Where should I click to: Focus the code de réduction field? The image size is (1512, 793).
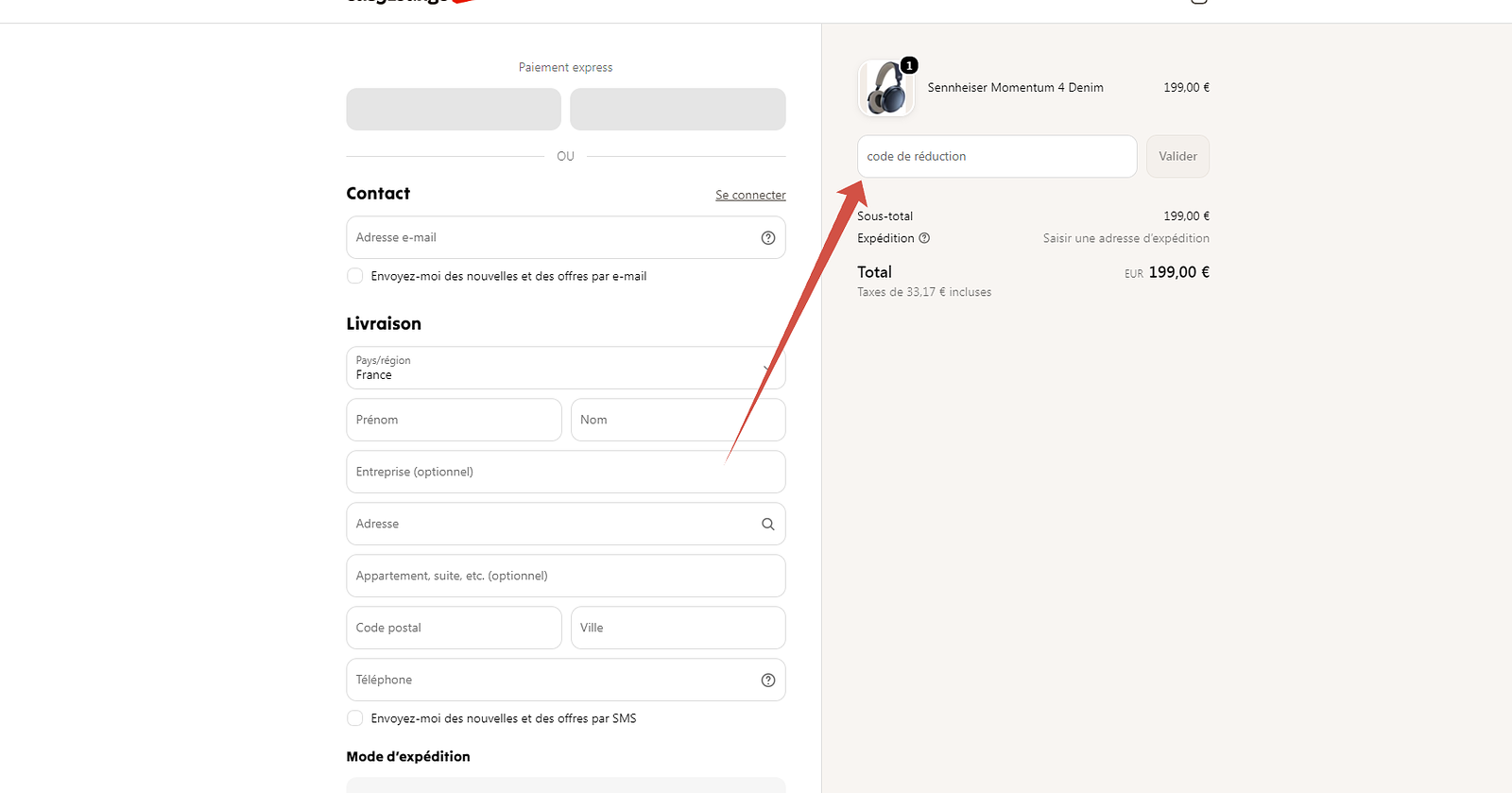point(997,156)
